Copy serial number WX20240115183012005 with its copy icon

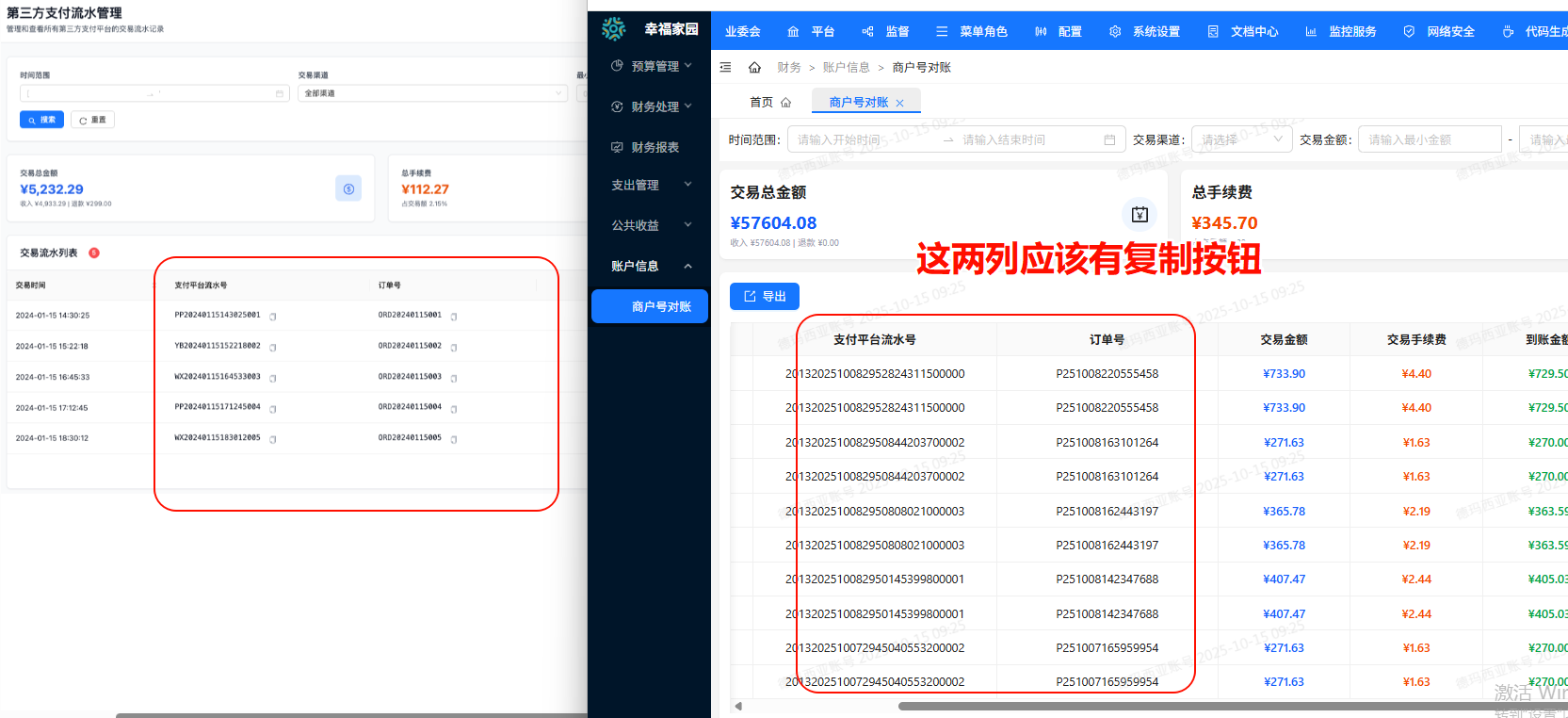[x=273, y=440]
